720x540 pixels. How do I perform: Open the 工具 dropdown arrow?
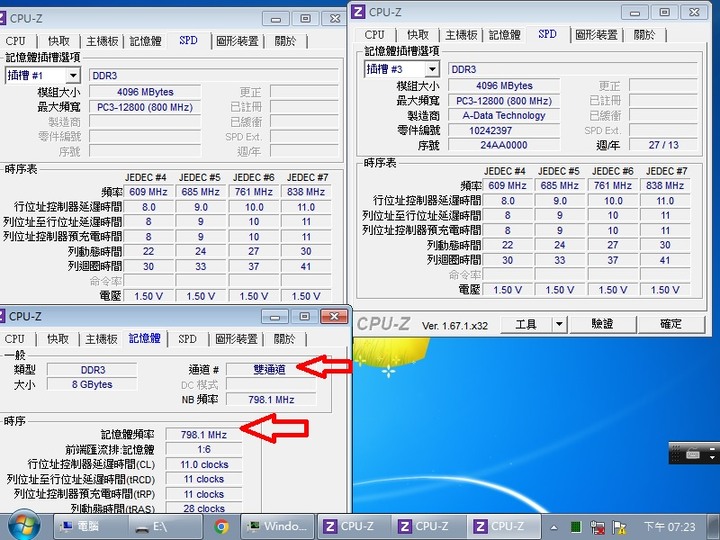point(559,324)
